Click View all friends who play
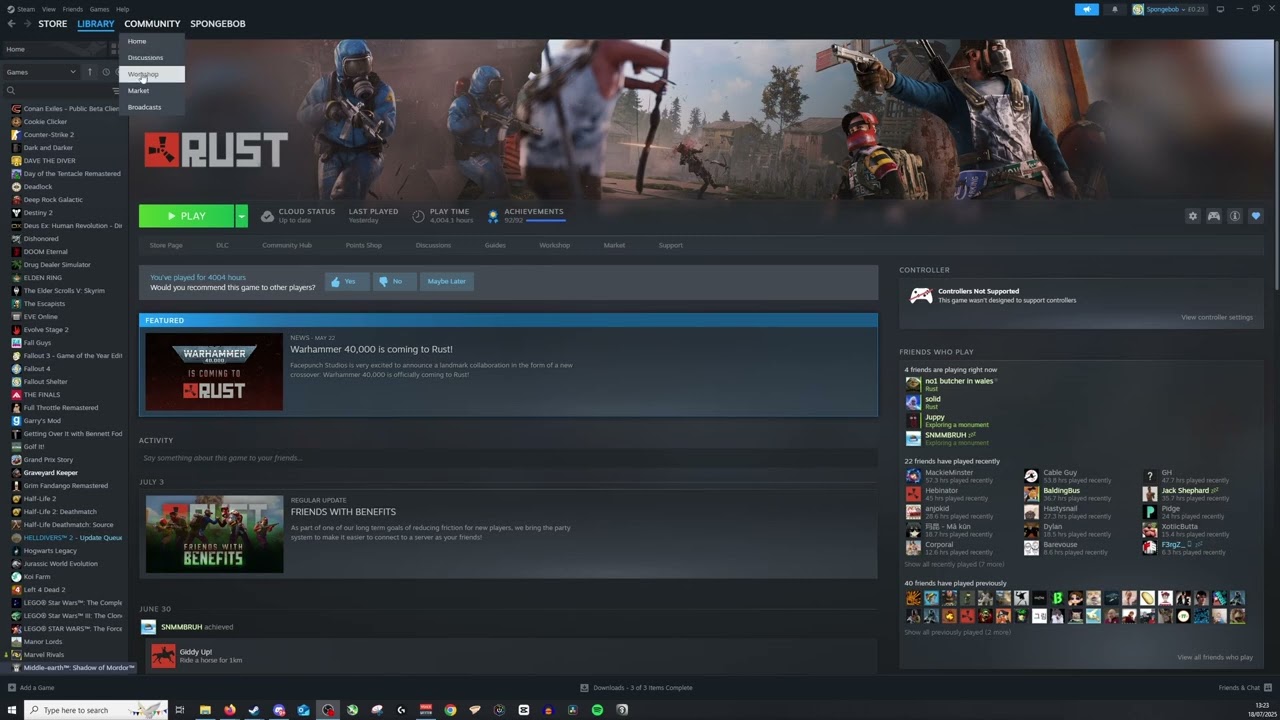1280x720 pixels. point(1215,657)
